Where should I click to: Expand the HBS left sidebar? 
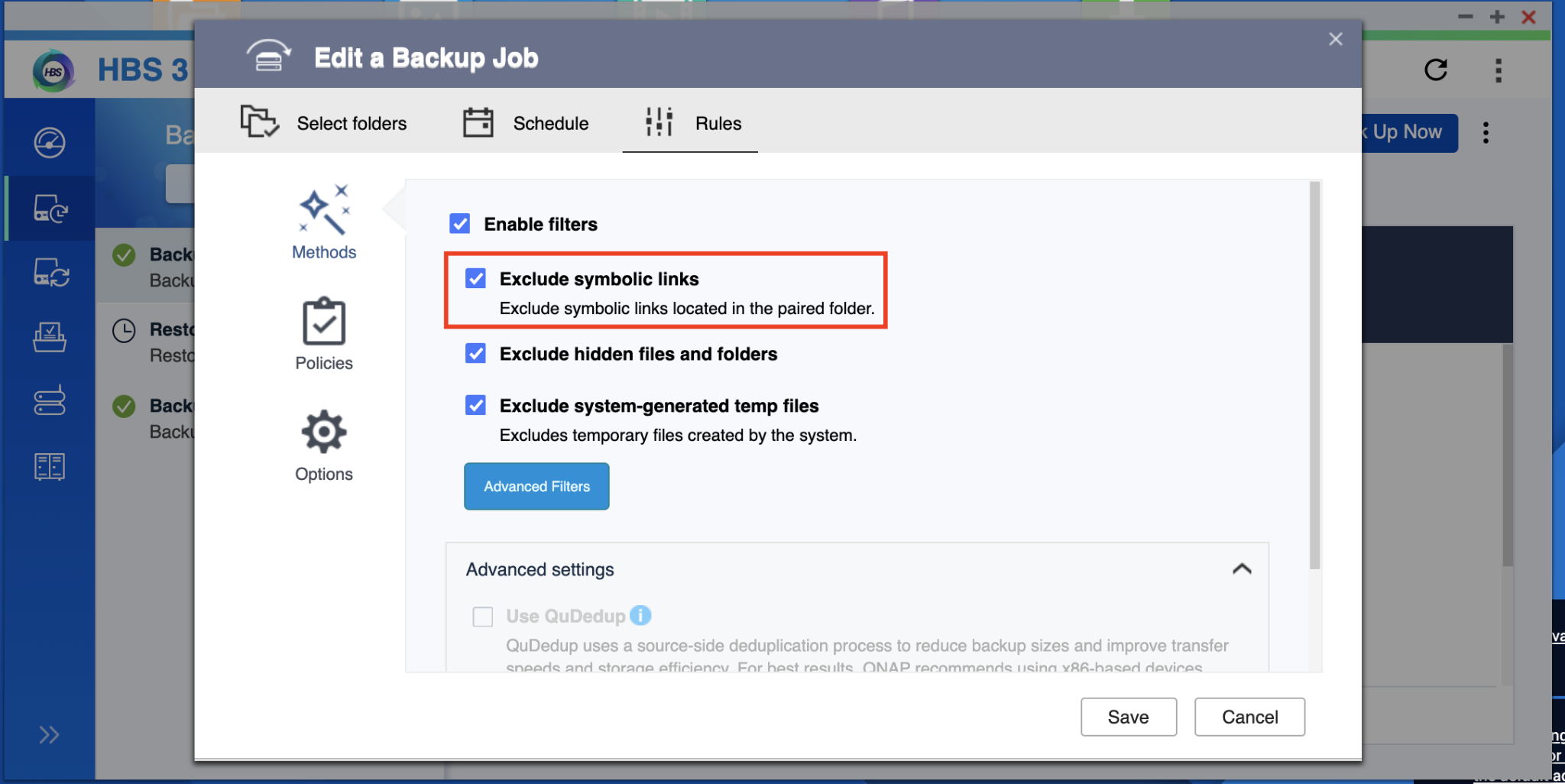coord(50,735)
